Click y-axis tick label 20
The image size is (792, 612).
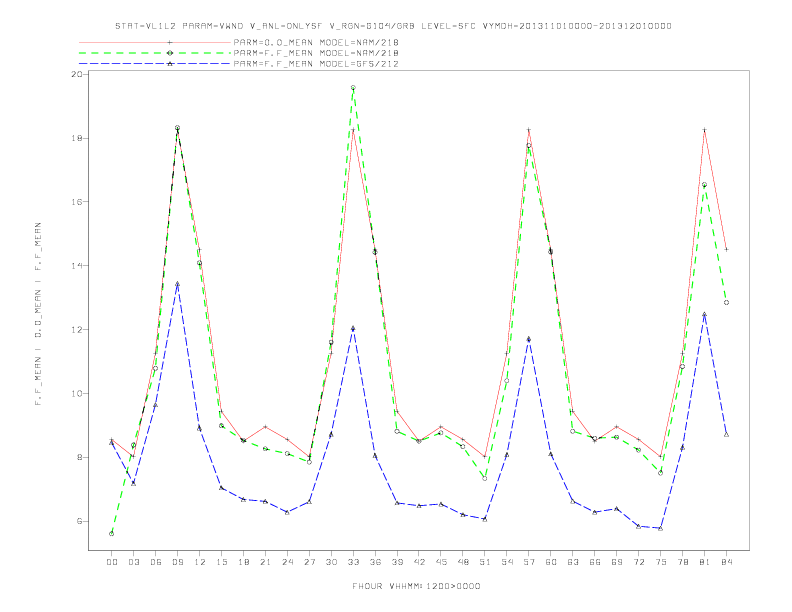[77, 74]
